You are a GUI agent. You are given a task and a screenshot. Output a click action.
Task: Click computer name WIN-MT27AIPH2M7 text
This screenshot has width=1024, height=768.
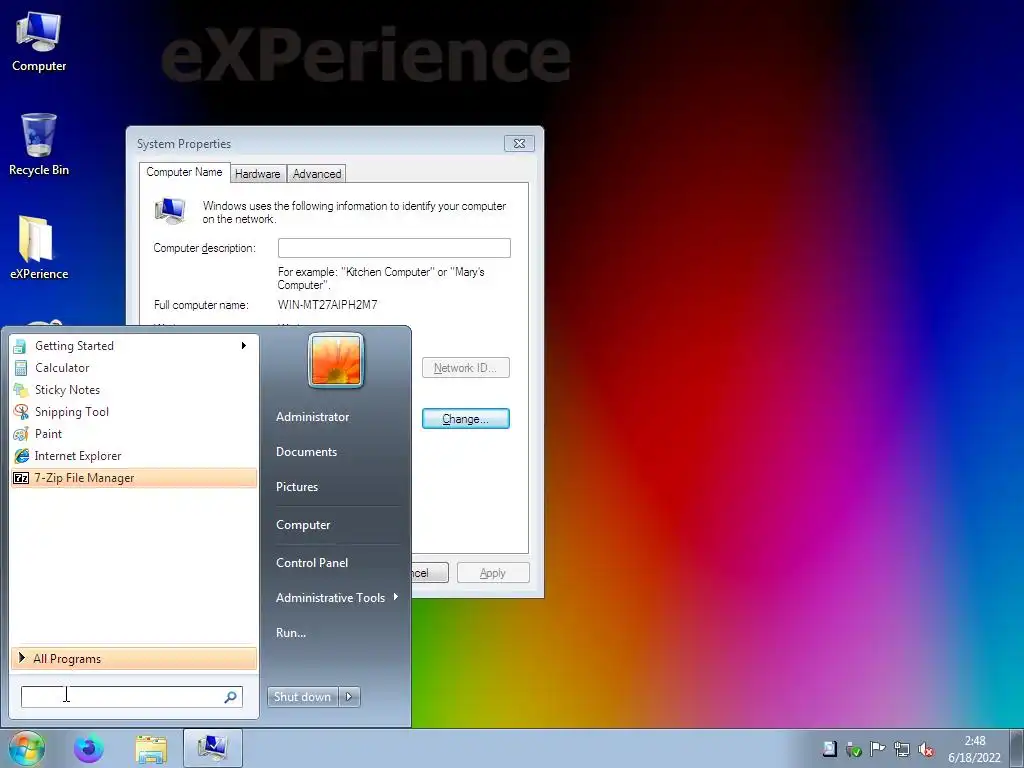click(327, 304)
